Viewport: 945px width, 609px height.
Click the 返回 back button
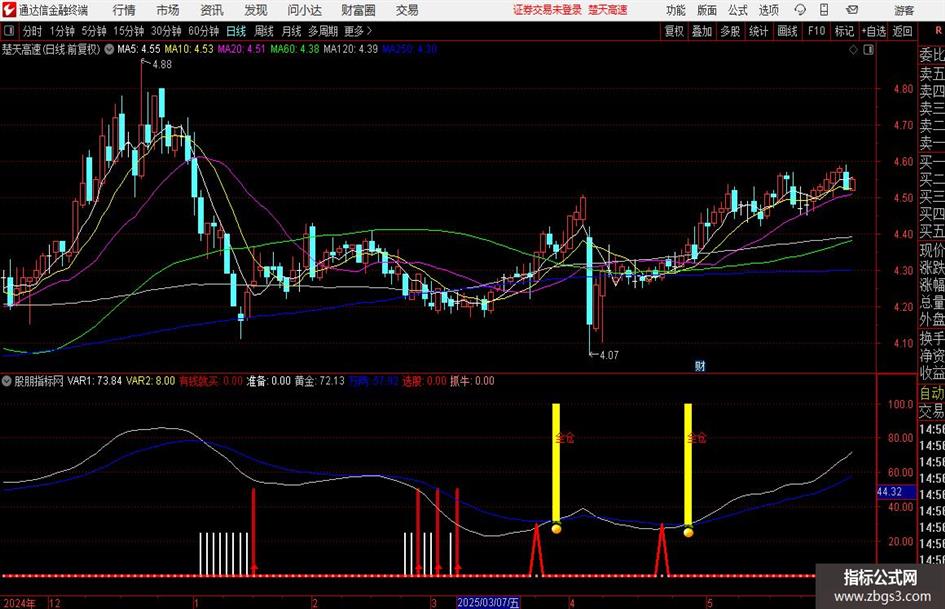[x=902, y=31]
